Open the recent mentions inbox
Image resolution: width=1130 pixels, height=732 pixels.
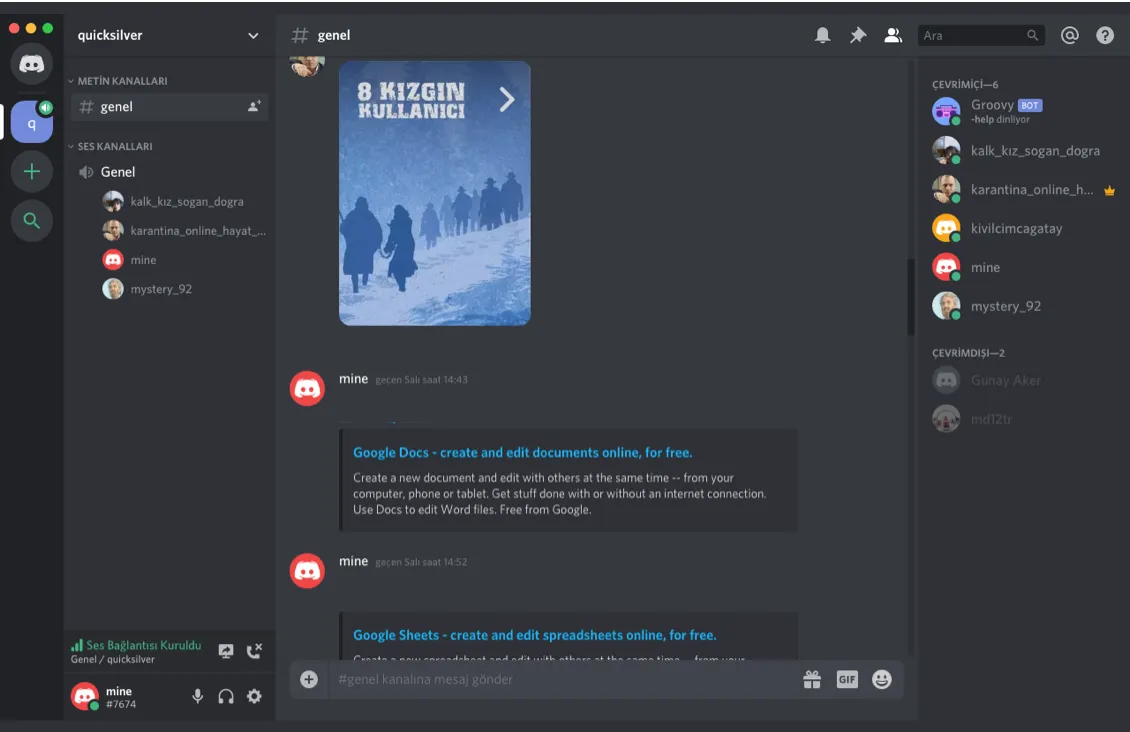1069,34
